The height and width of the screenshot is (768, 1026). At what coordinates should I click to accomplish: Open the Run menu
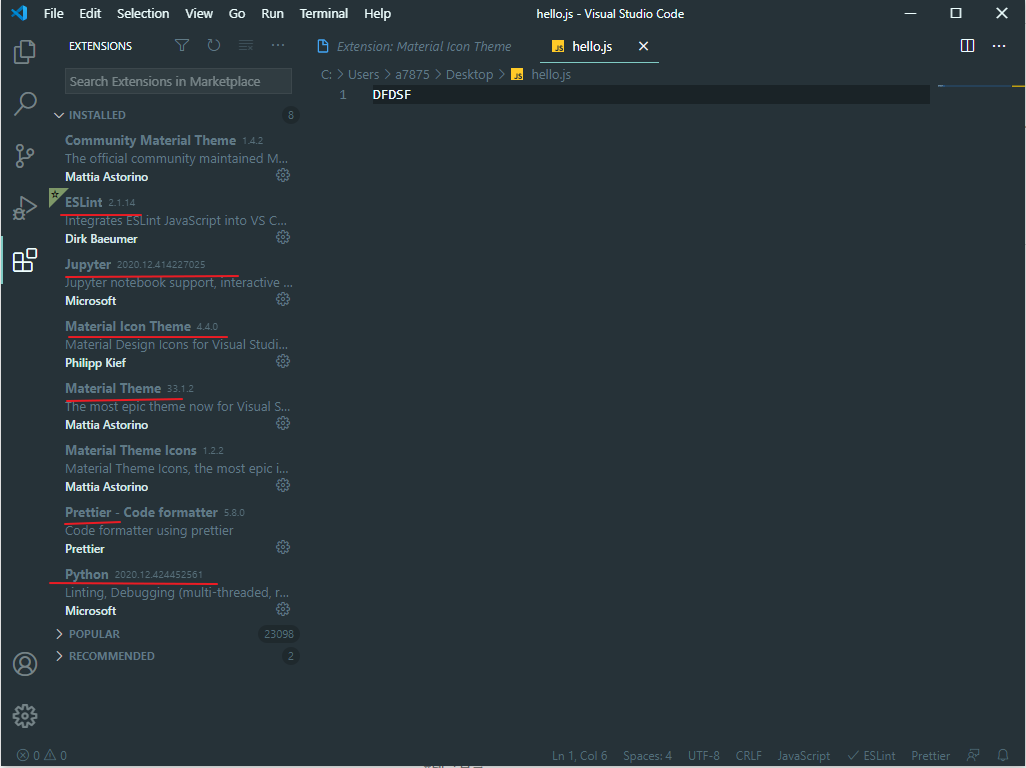pyautogui.click(x=272, y=14)
